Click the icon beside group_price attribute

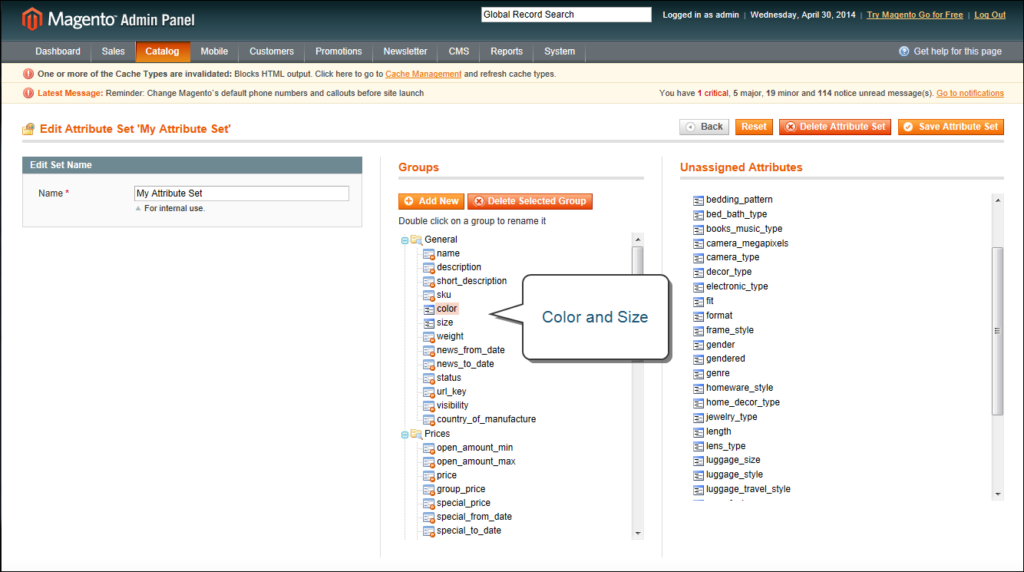coord(428,489)
